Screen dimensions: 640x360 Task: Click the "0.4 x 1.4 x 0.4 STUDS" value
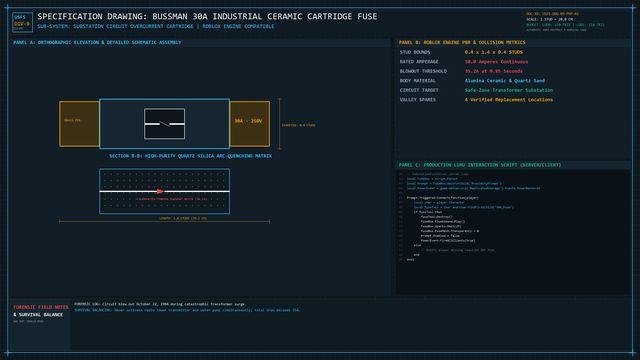coord(493,52)
